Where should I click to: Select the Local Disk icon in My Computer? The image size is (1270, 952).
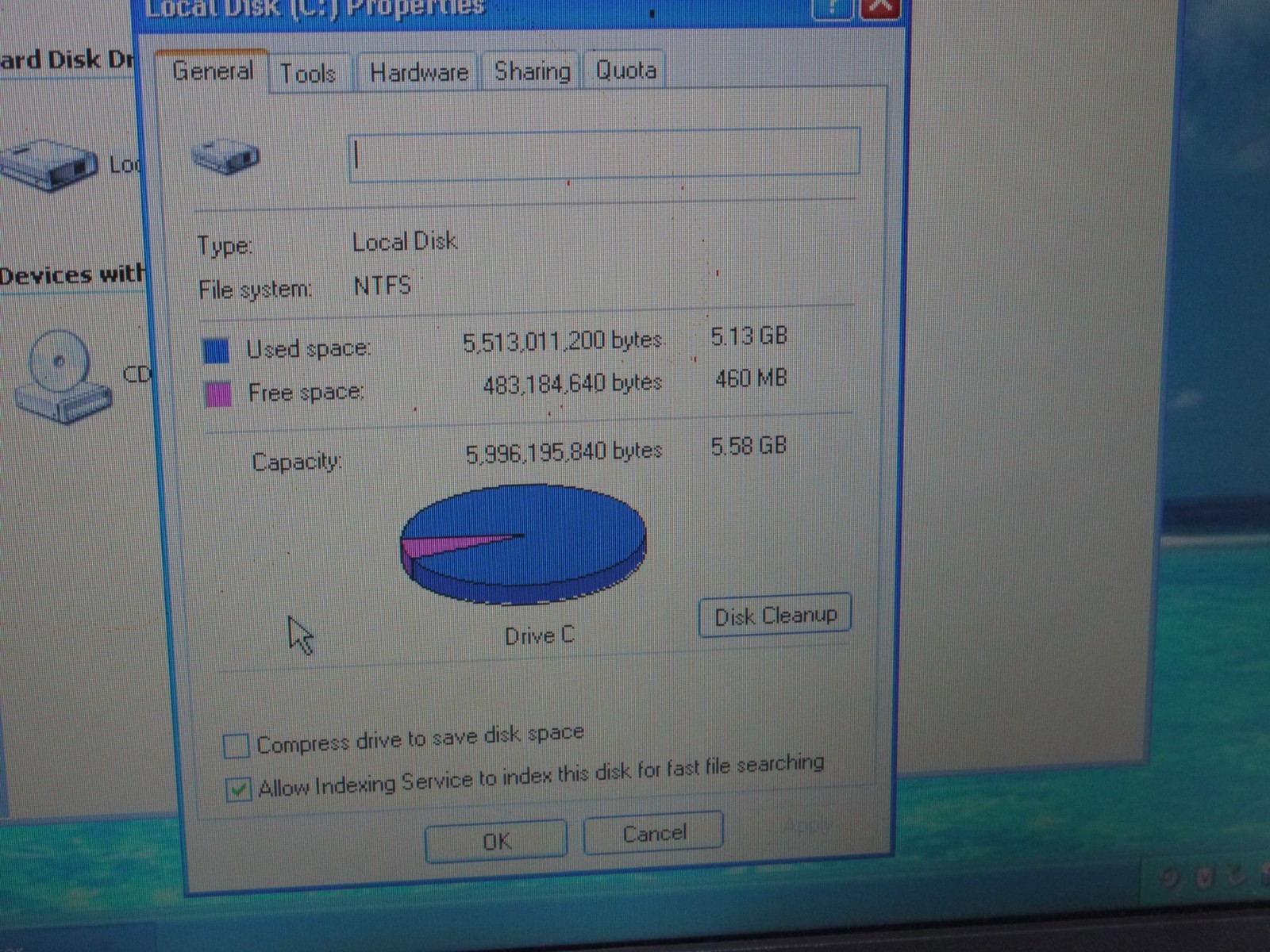pos(50,165)
